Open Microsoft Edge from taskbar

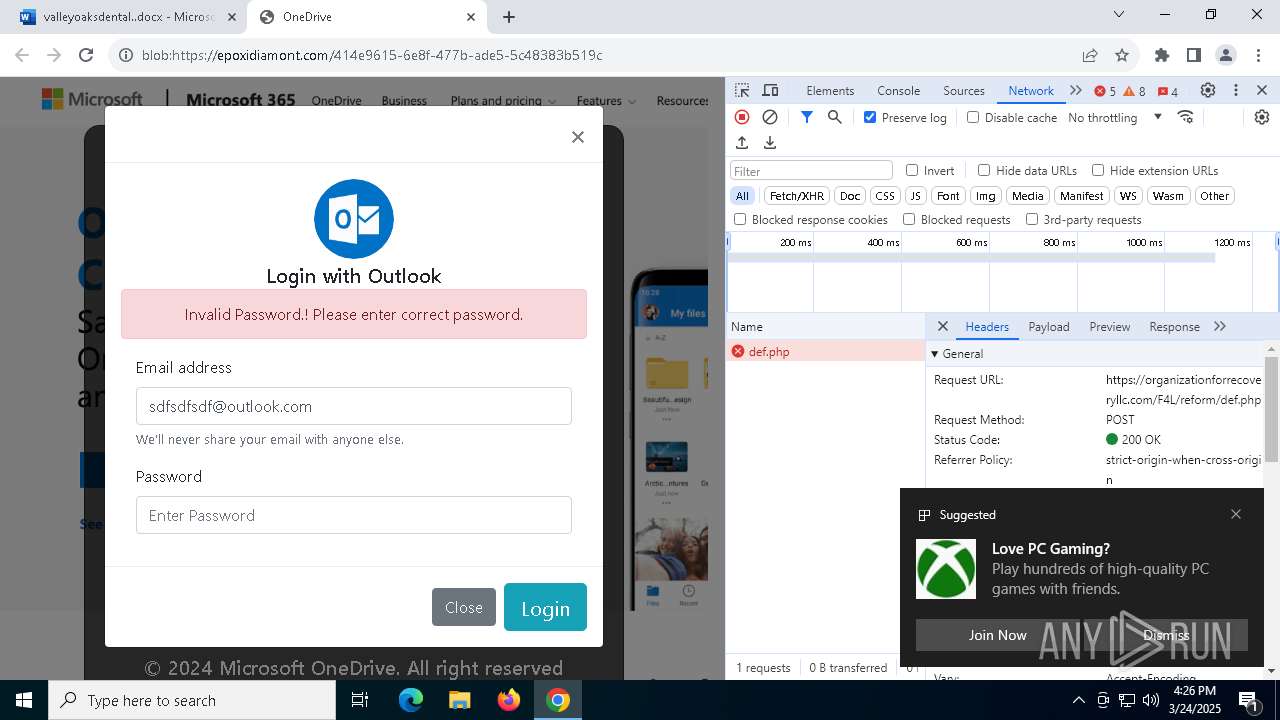[x=411, y=700]
